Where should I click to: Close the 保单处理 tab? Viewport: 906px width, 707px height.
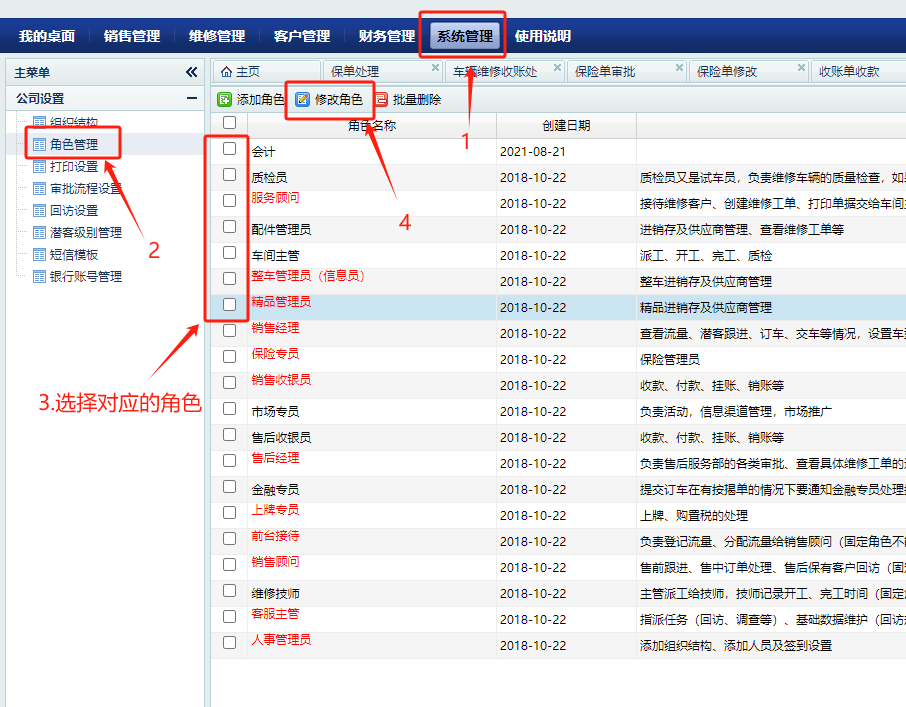435,69
